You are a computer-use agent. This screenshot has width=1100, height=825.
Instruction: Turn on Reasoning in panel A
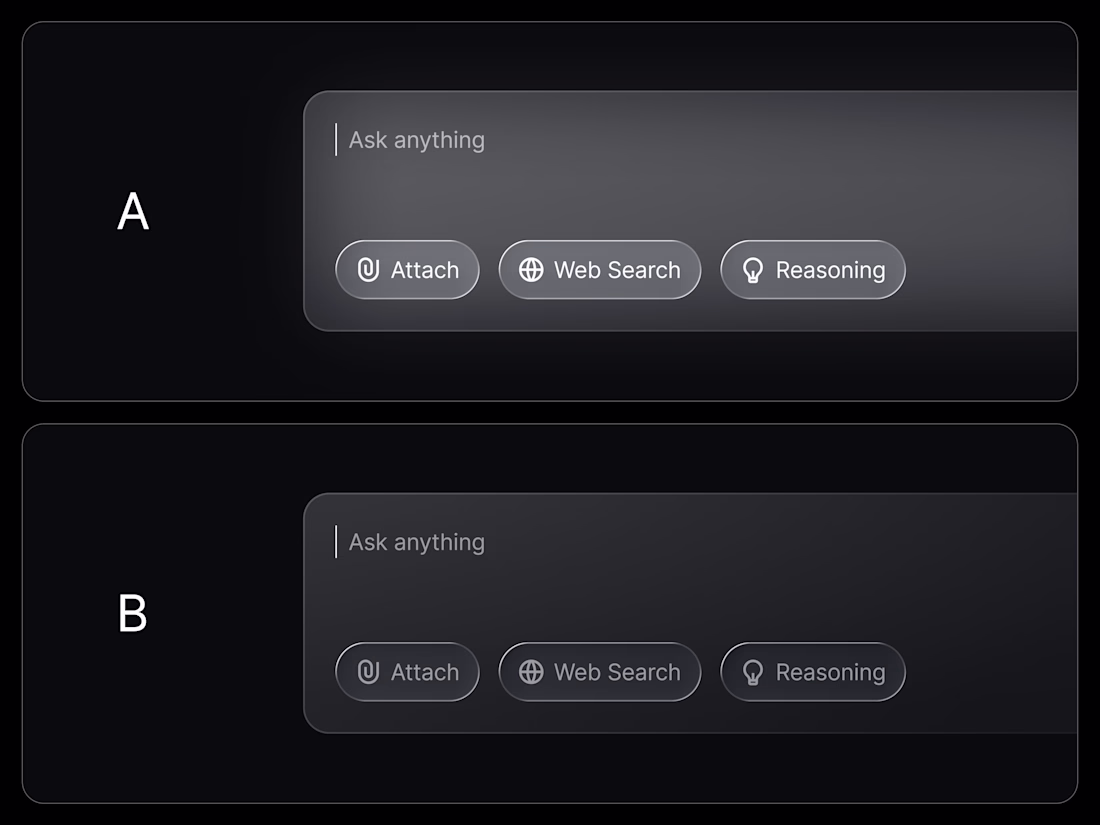point(813,270)
